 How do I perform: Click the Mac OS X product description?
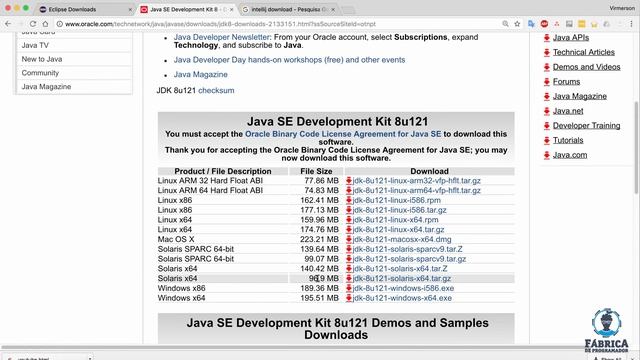(176, 239)
